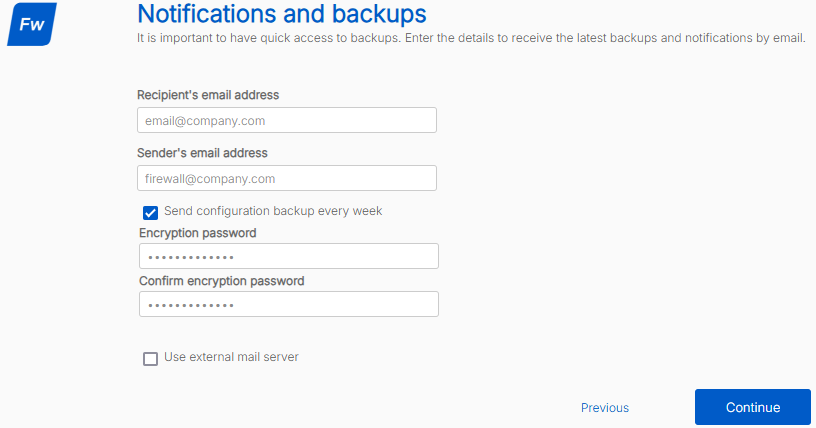Click into the Confirm encryption password field
Image resolution: width=816 pixels, height=428 pixels.
coord(289,304)
